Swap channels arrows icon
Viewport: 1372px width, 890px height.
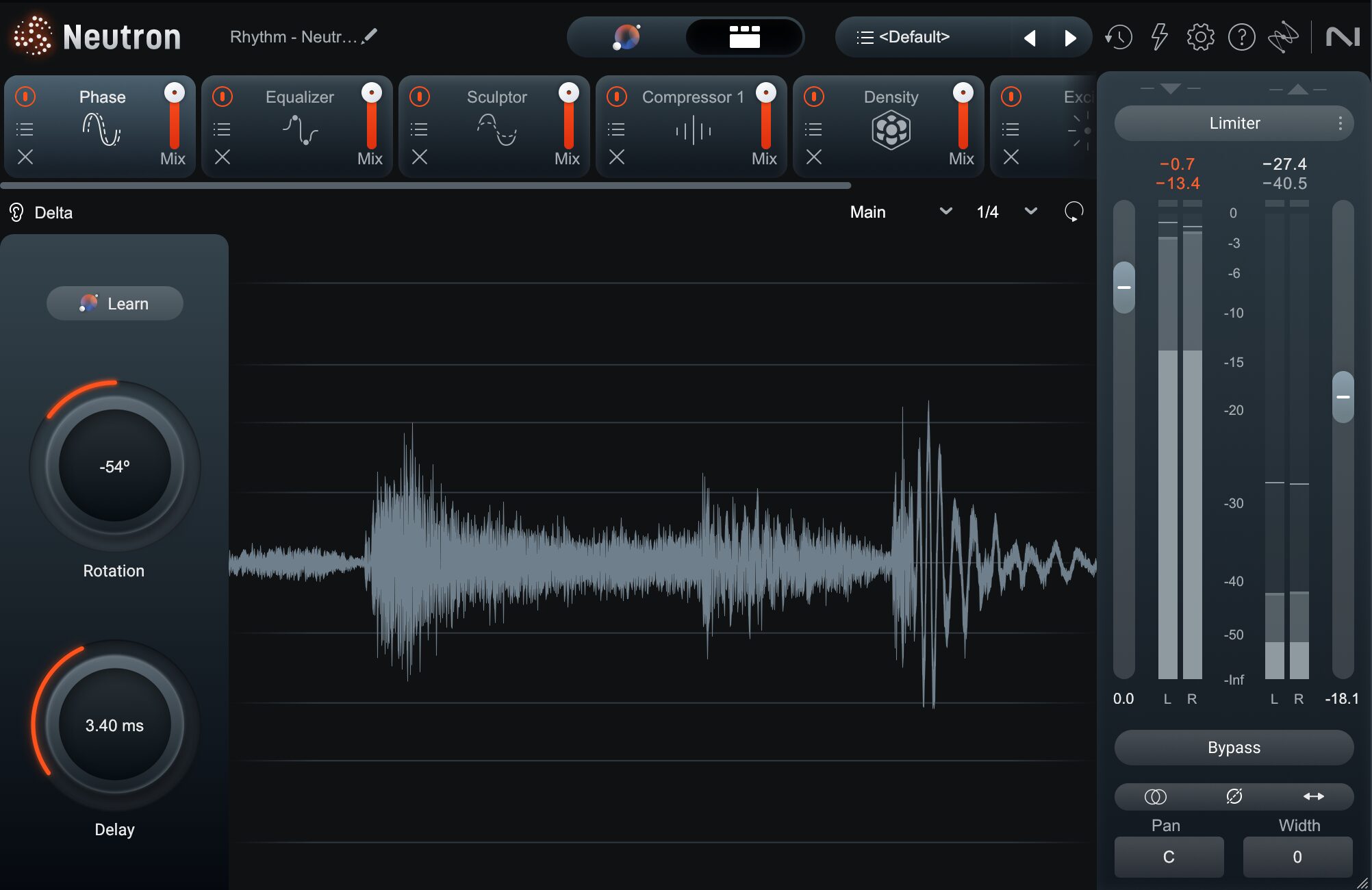1313,796
